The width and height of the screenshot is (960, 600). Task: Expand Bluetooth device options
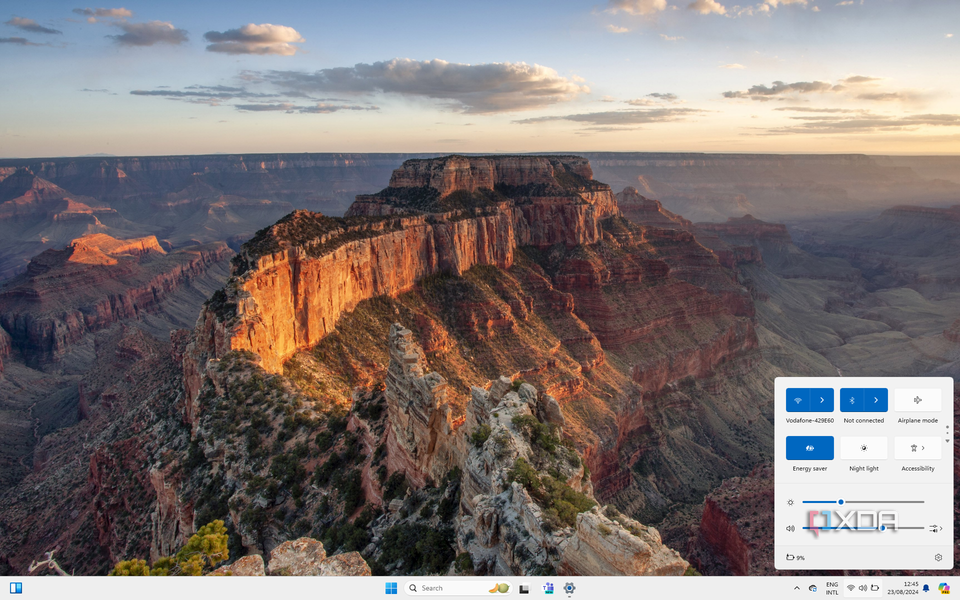[x=877, y=400]
